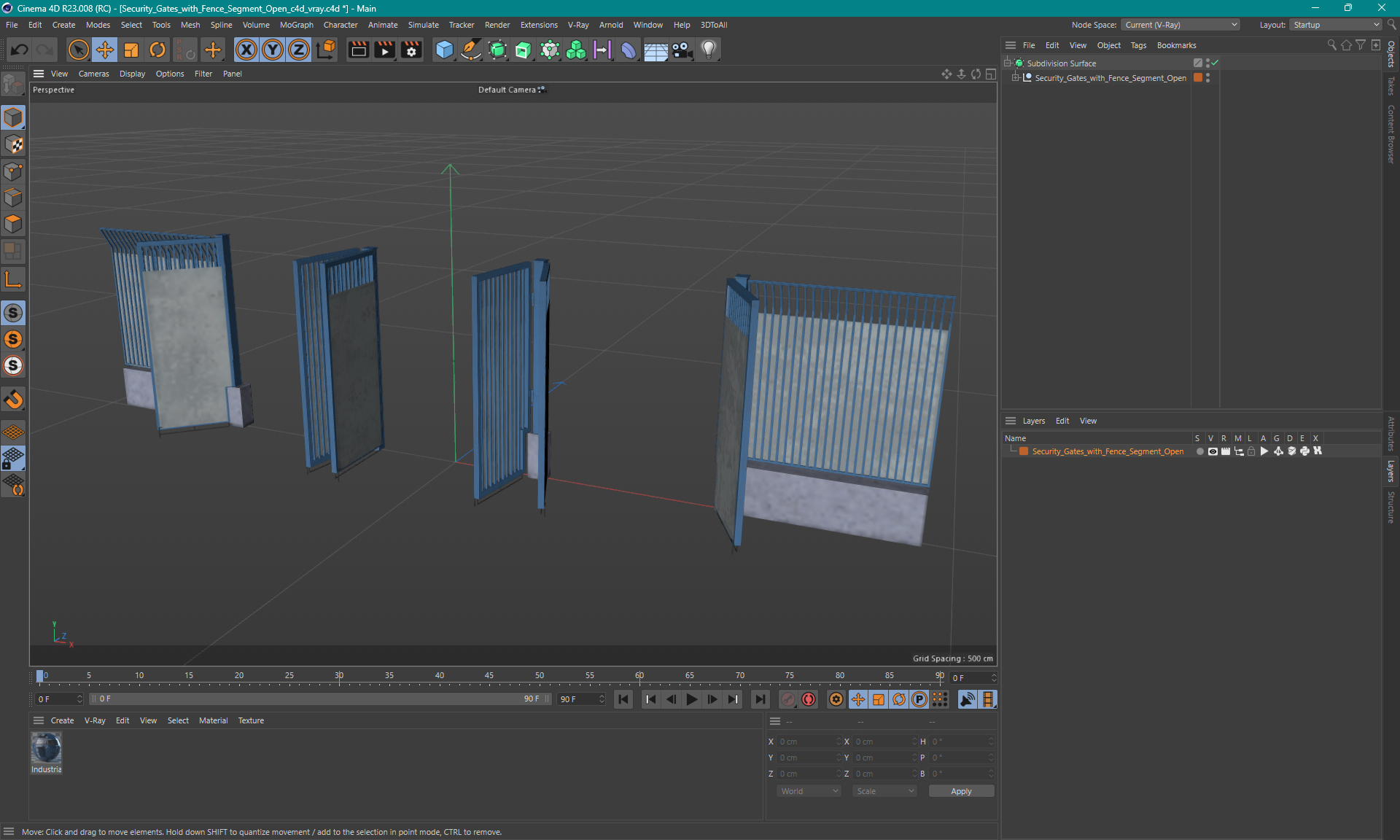The height and width of the screenshot is (840, 1400).
Task: Toggle layer visibility eye icon
Action: 1213,451
